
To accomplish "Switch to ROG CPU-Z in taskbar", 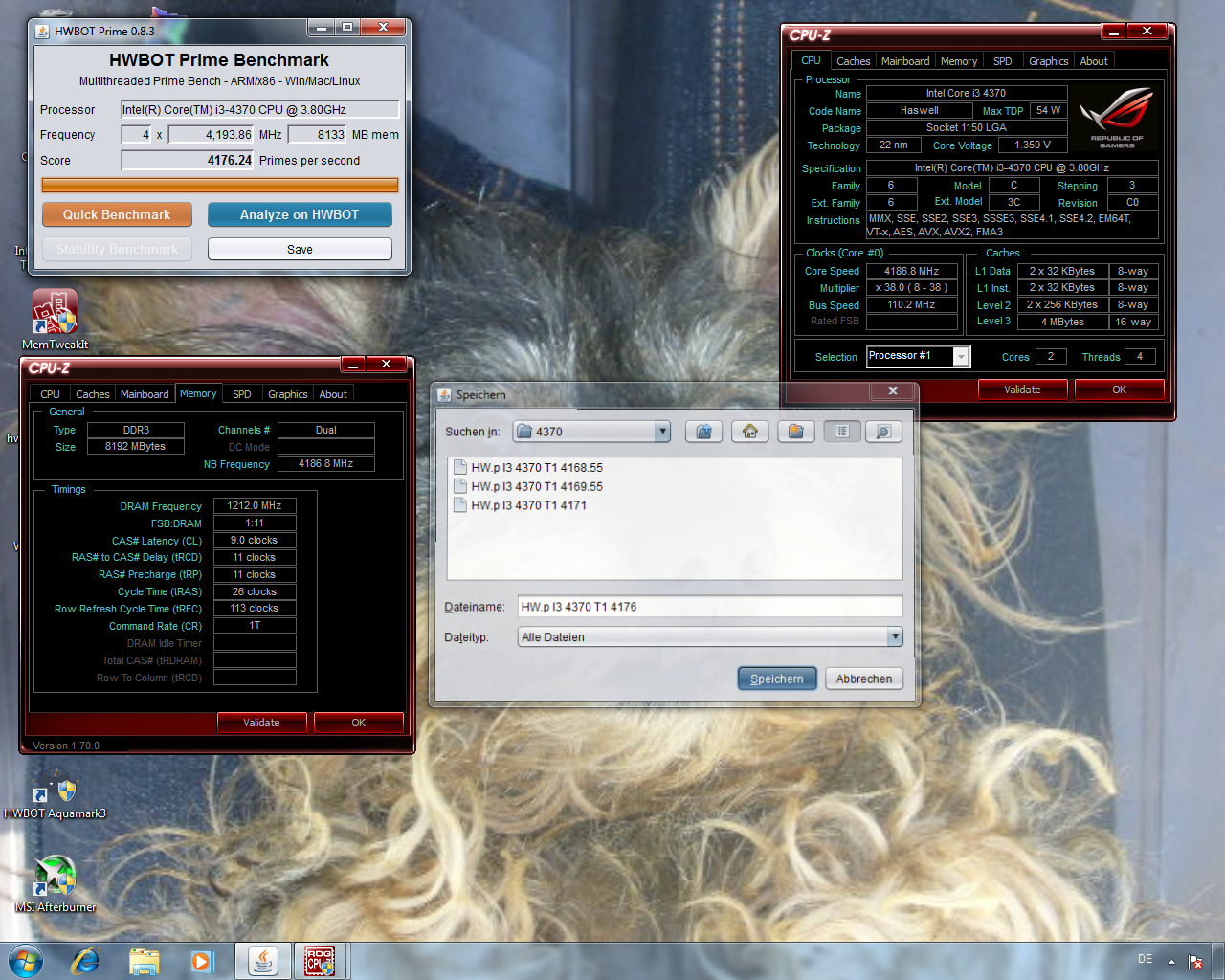I will point(321,961).
